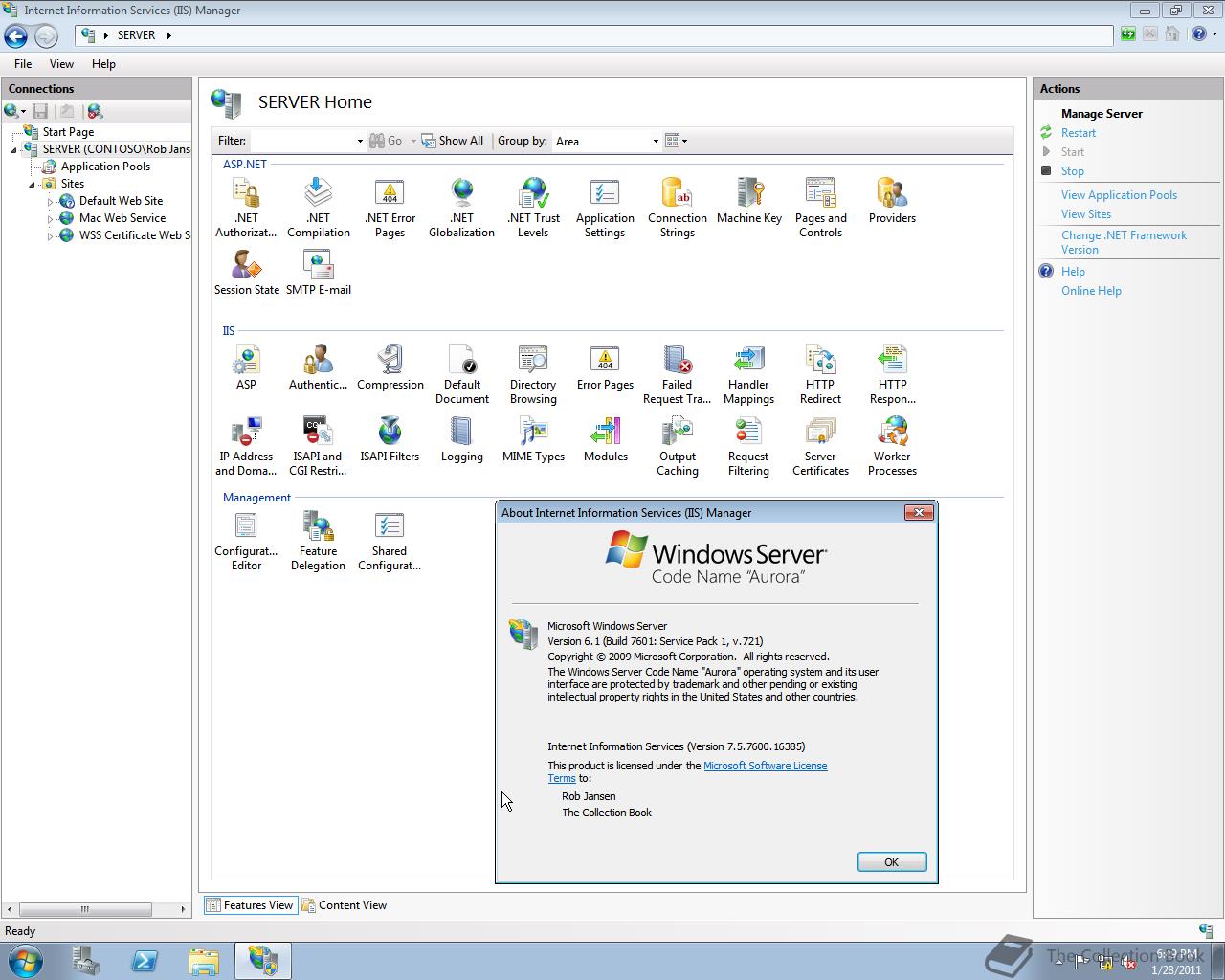Open the Directory Browsing feature

click(x=533, y=374)
